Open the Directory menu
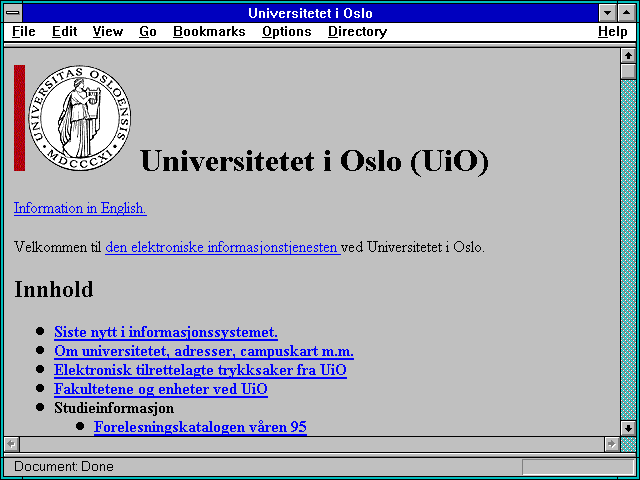This screenshot has width=640, height=480. pyautogui.click(x=357, y=31)
